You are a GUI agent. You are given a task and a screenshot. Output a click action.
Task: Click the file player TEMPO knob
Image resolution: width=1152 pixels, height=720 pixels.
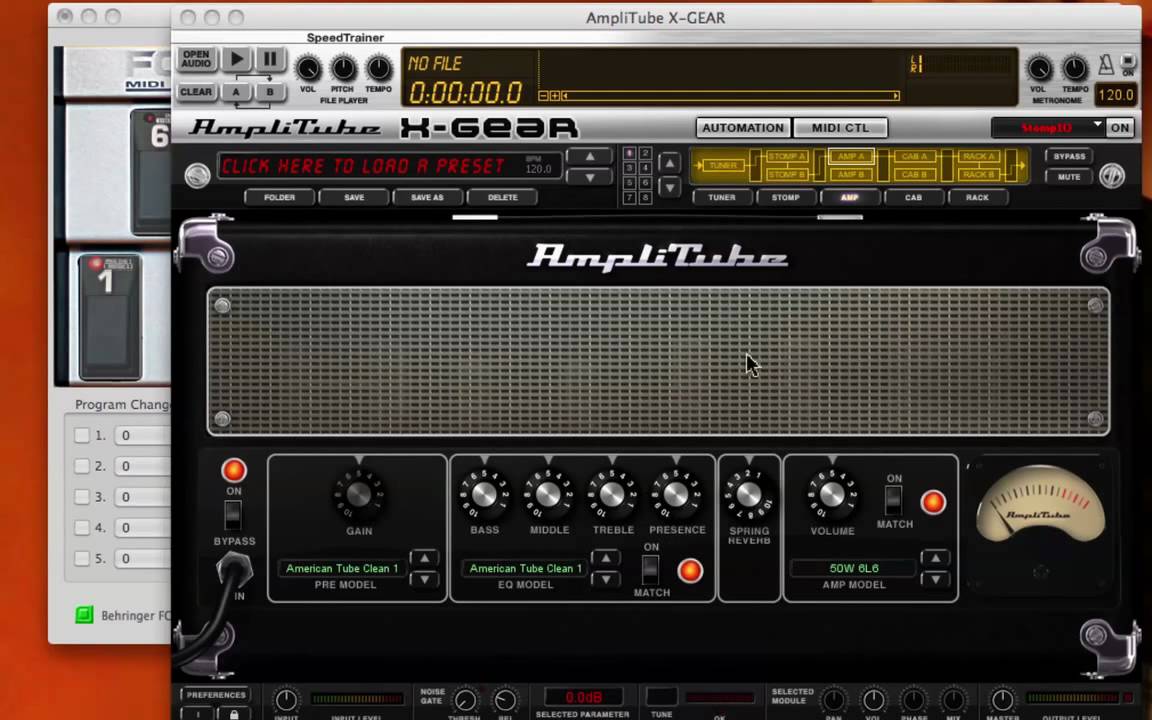378,69
